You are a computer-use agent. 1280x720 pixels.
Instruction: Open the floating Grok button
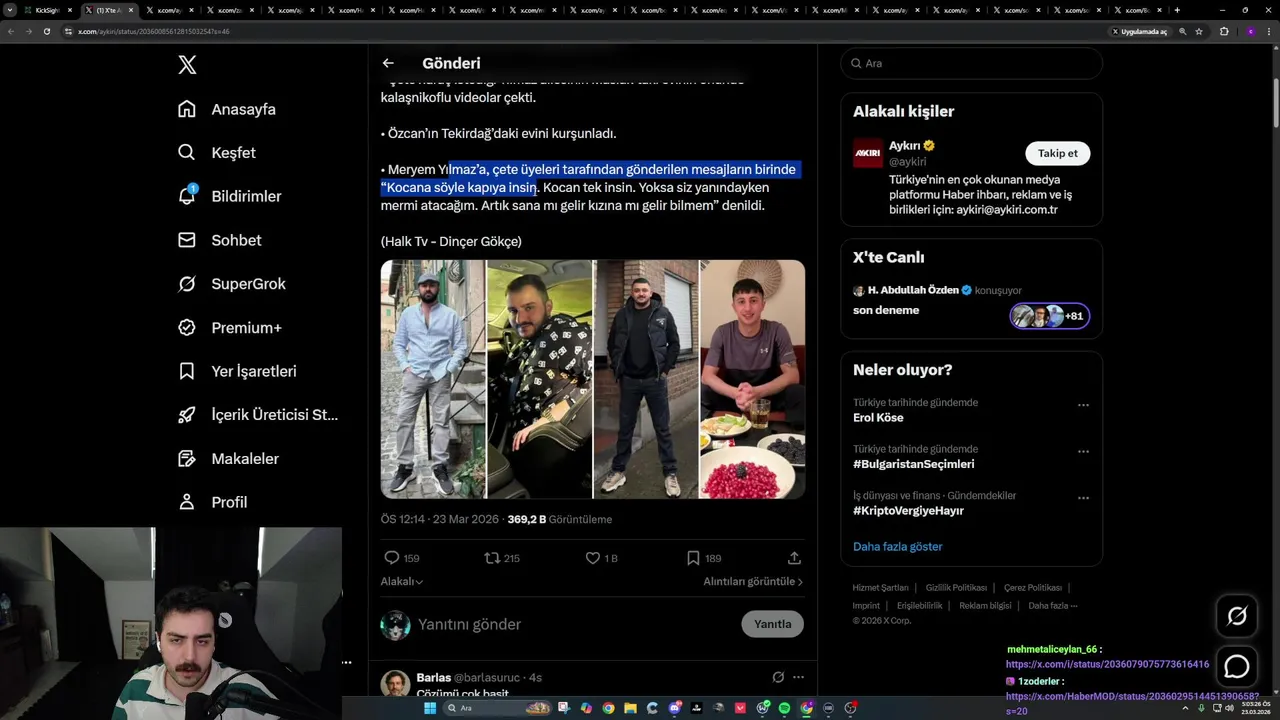(x=1237, y=616)
